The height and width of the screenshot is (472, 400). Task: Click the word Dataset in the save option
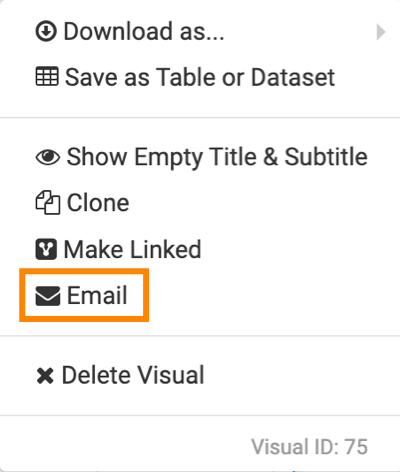coord(293,77)
